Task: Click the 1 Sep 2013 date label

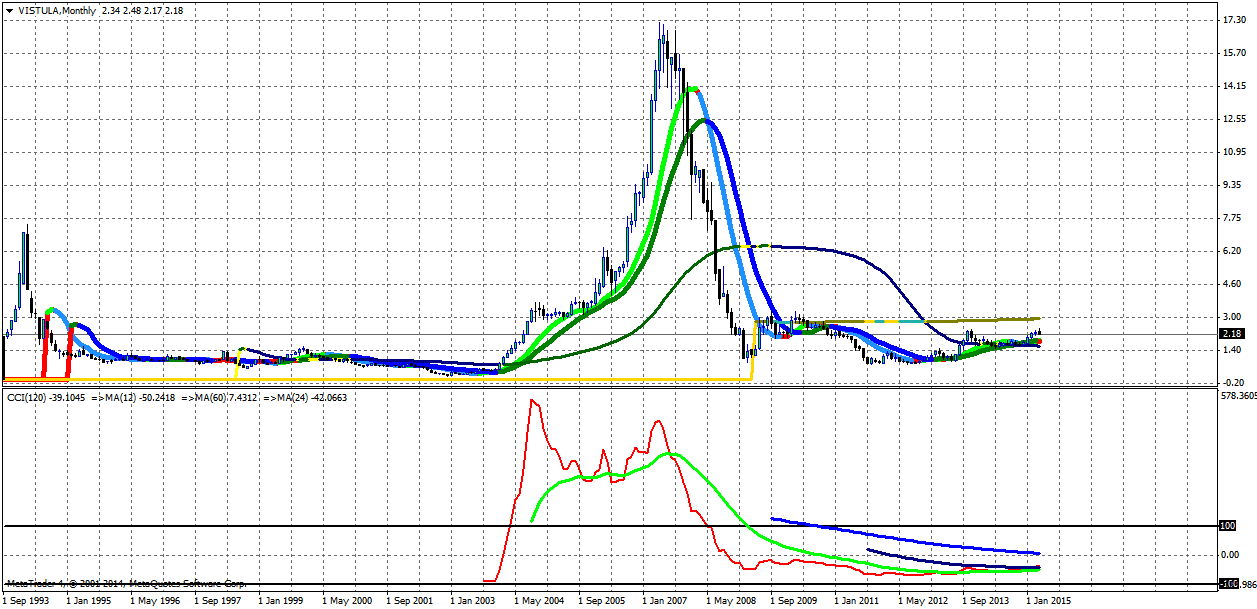Action: 987,601
